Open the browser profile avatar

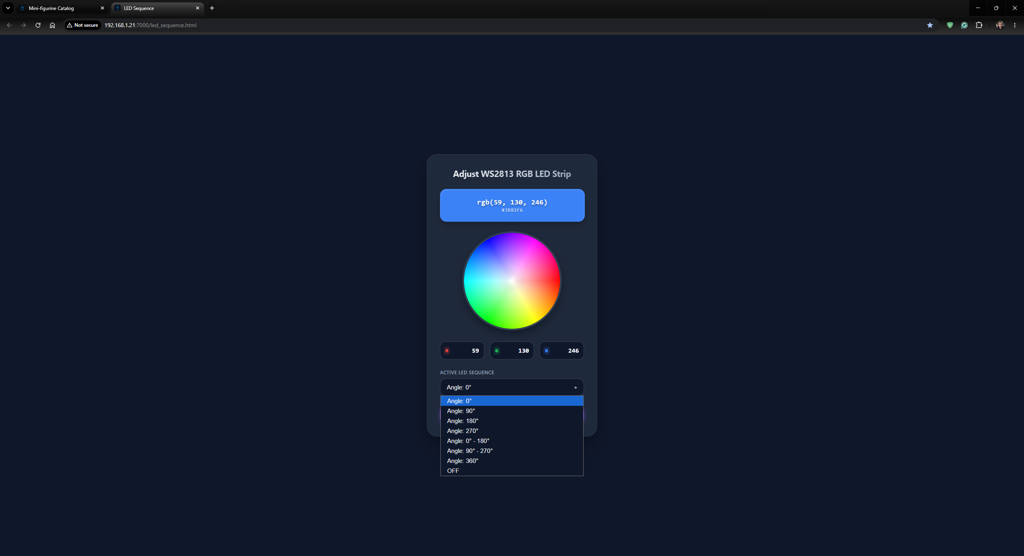[1000, 25]
